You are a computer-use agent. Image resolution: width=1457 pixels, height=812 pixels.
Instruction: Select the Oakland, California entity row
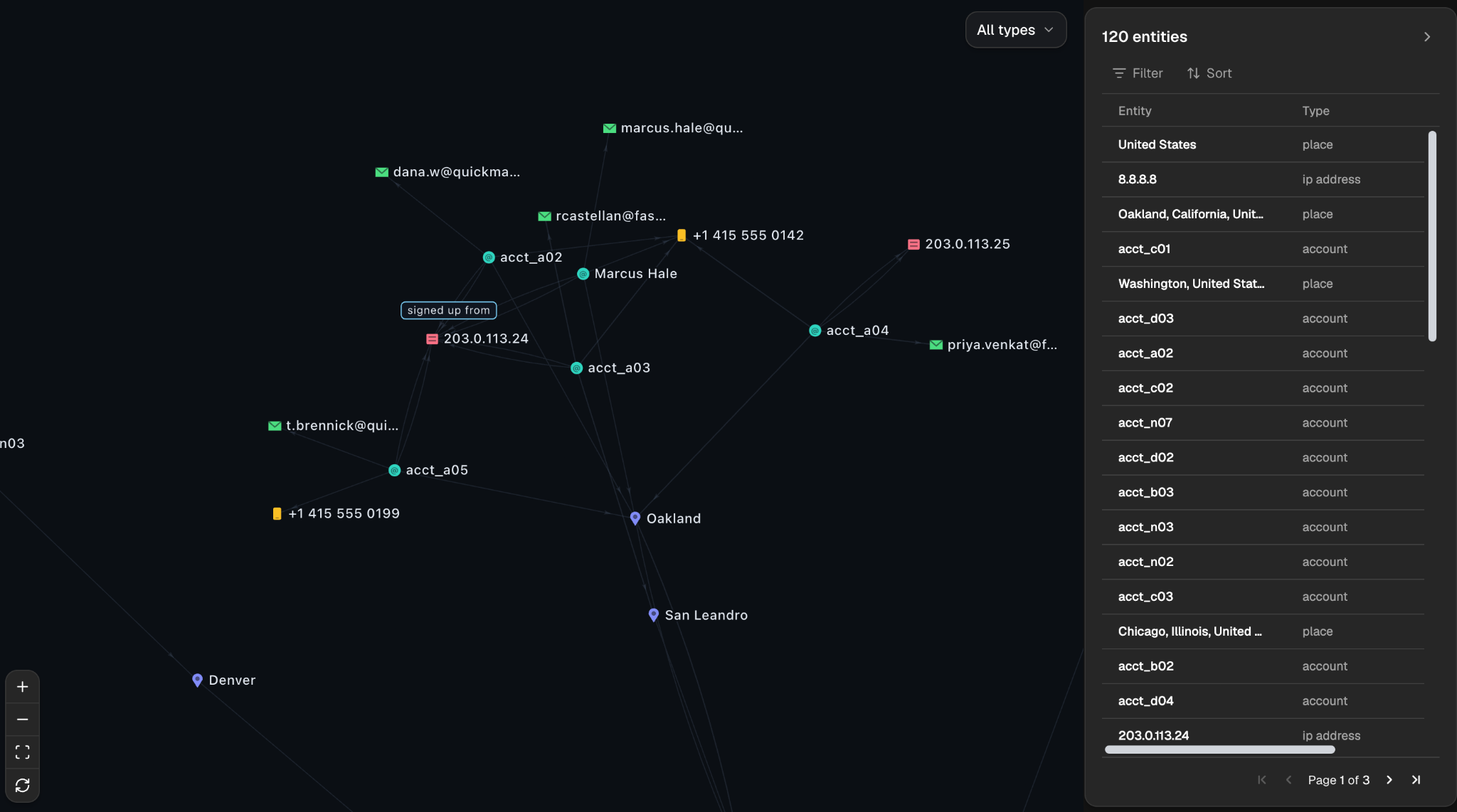click(x=1263, y=215)
